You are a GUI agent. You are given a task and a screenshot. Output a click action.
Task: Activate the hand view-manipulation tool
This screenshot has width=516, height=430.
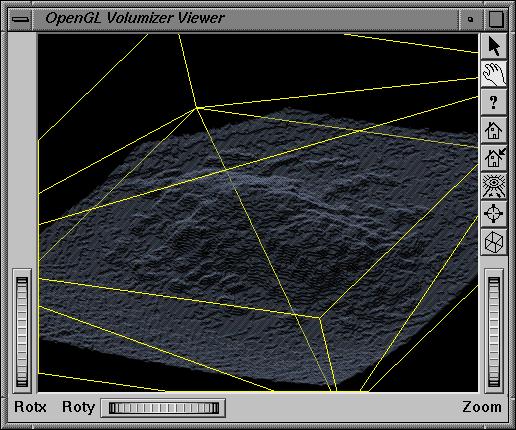click(494, 74)
